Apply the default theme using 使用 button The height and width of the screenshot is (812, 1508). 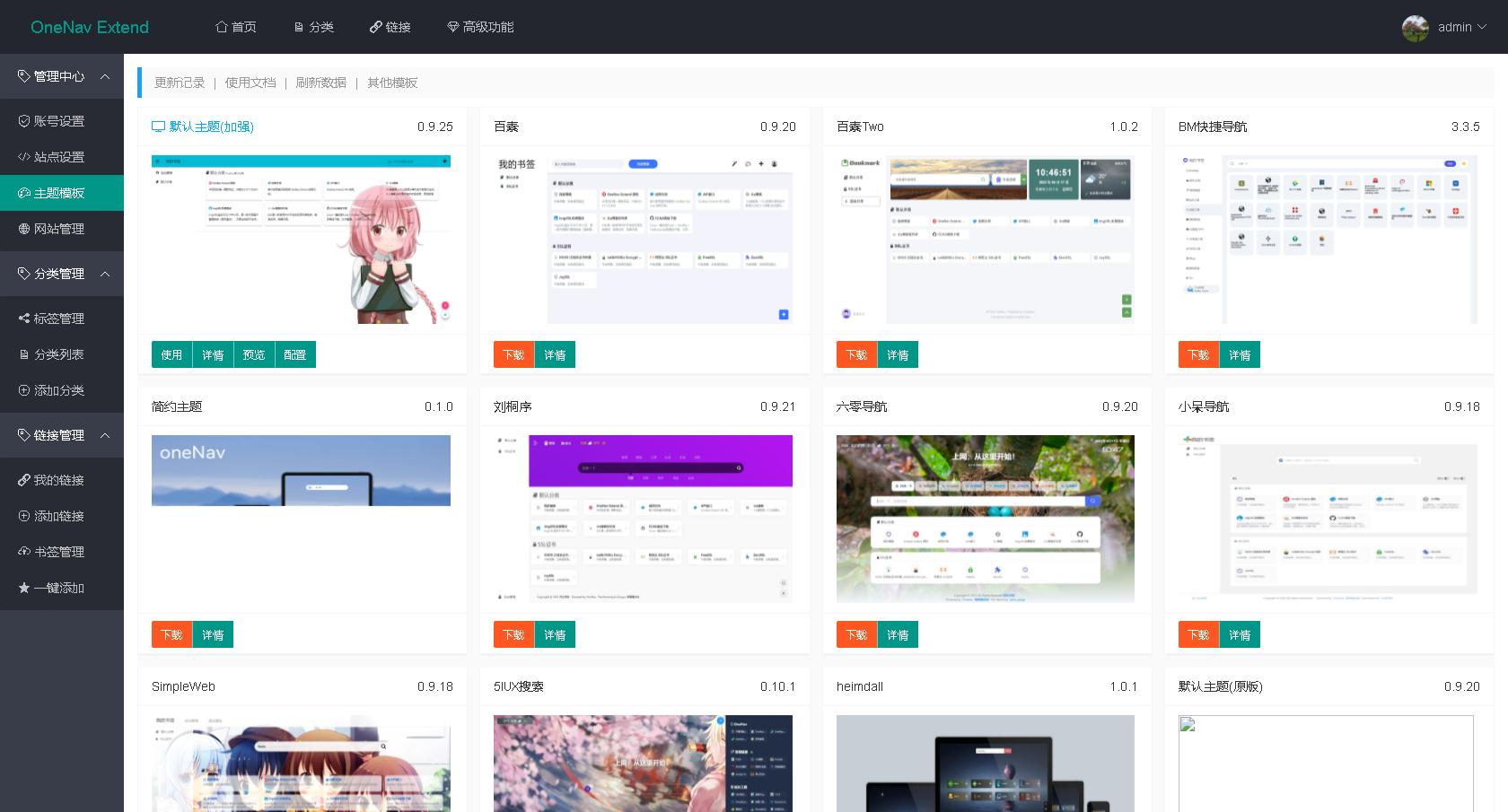pos(171,354)
